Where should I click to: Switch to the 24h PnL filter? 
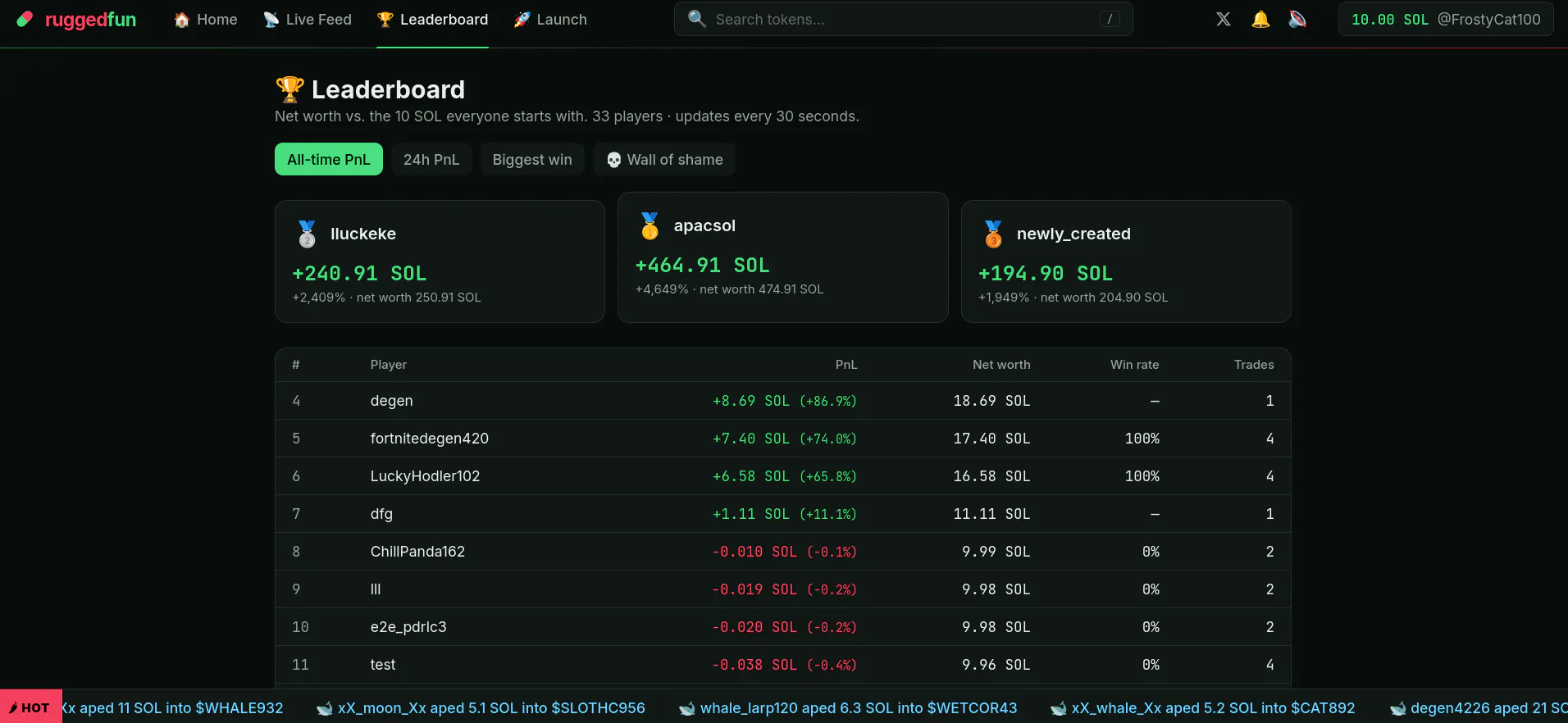(x=431, y=159)
